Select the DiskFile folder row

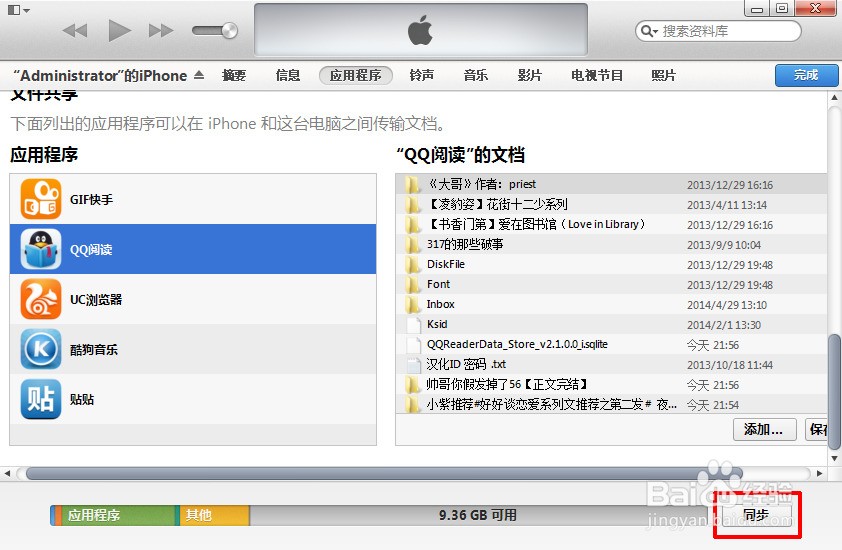coord(611,264)
